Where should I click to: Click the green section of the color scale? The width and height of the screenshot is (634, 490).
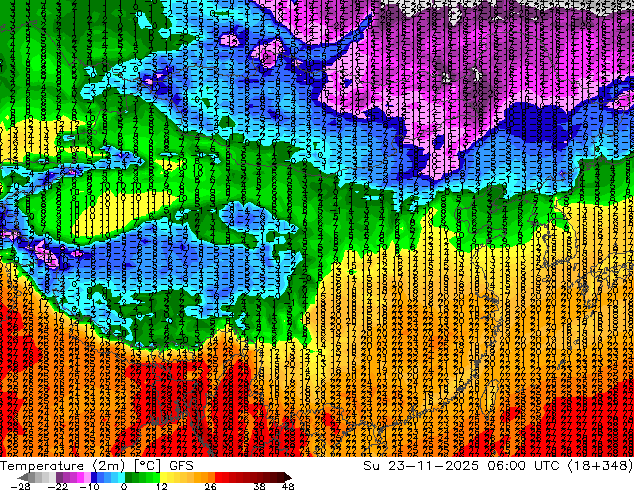(x=142, y=477)
